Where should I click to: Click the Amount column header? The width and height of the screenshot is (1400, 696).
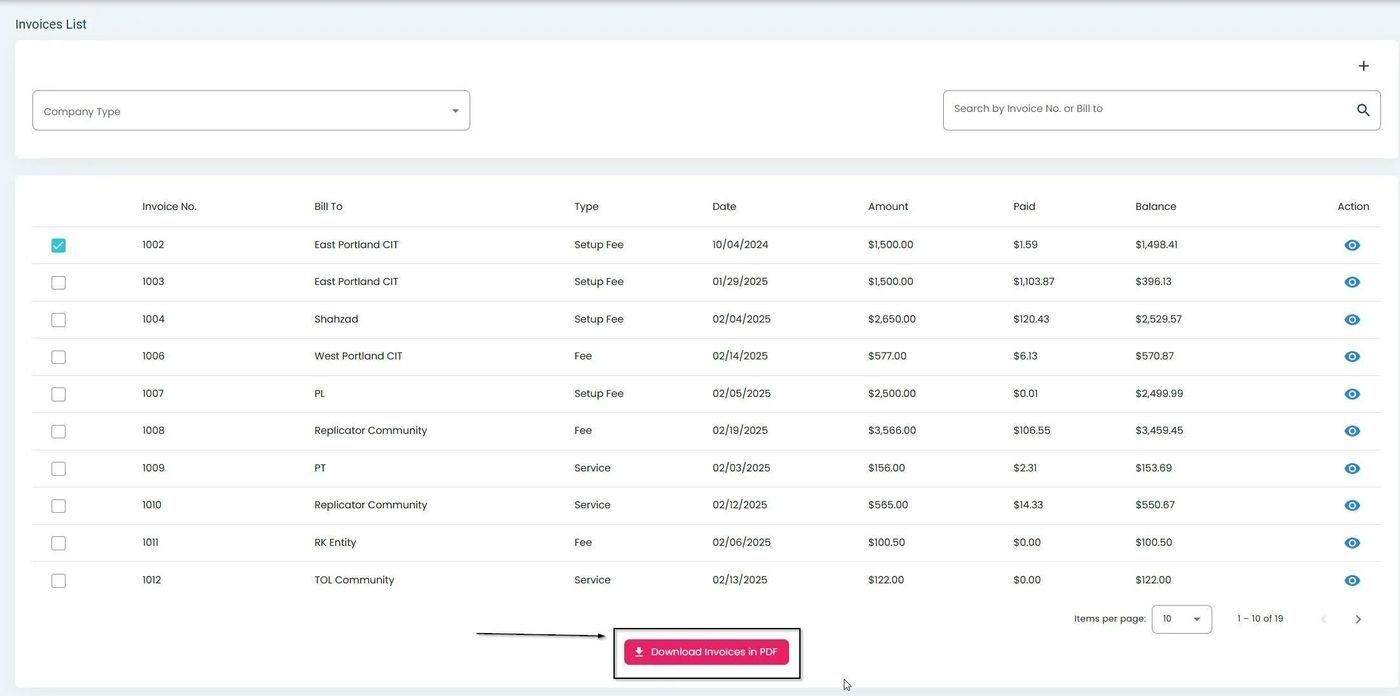point(886,206)
